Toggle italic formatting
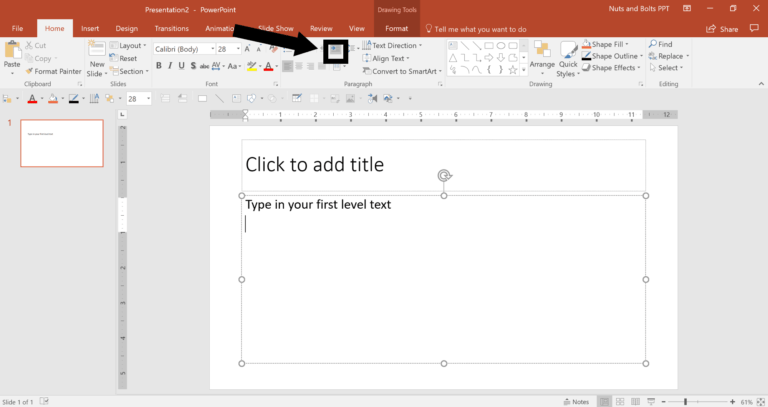The height and width of the screenshot is (407, 768). tap(170, 66)
